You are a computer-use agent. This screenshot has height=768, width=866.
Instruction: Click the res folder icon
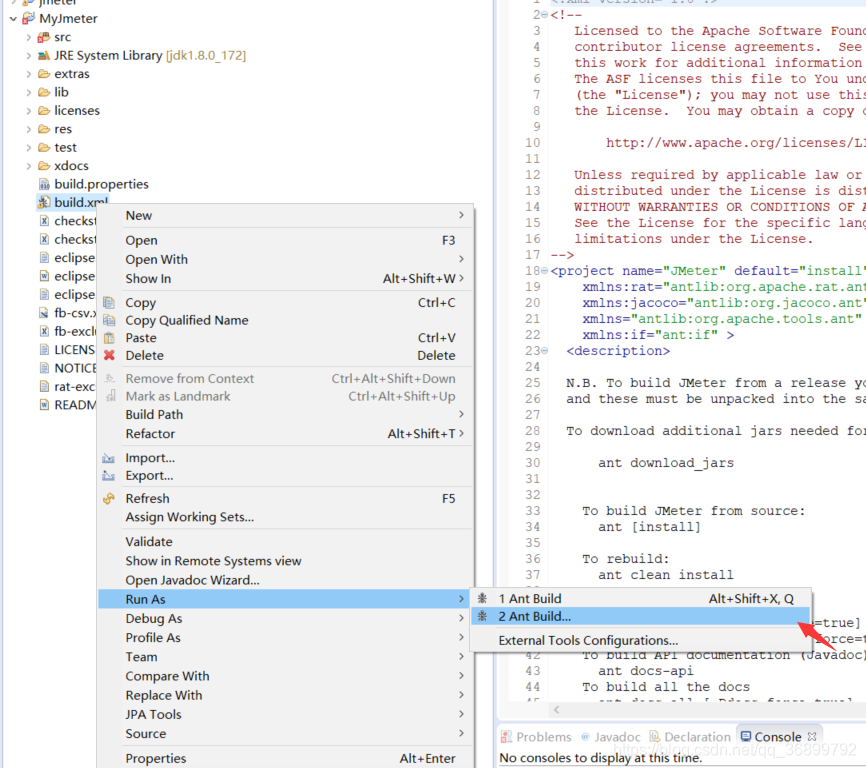point(44,129)
